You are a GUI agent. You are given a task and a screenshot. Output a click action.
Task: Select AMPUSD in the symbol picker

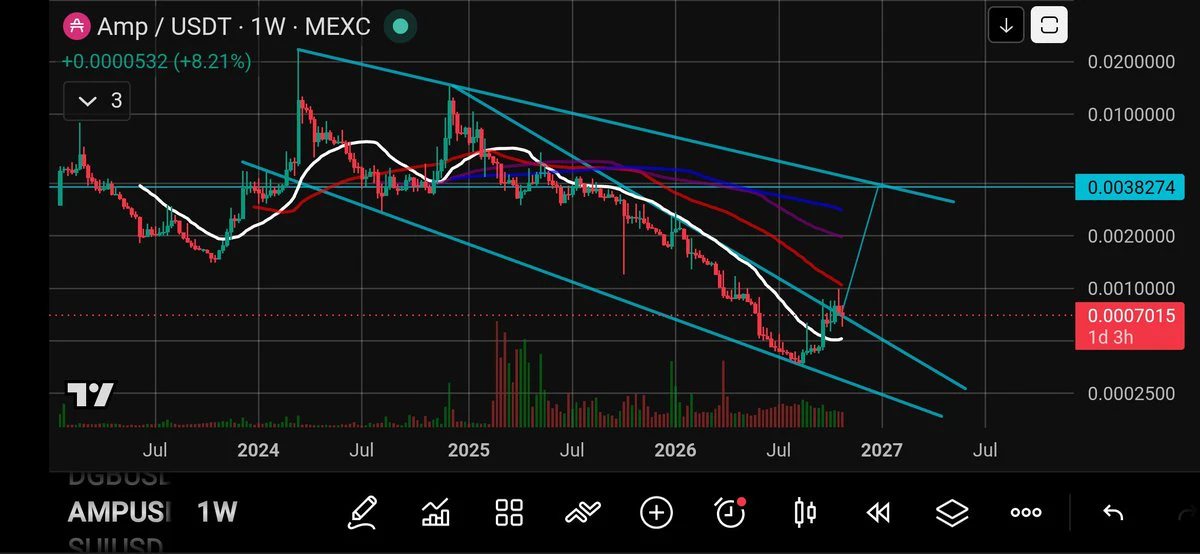[x=119, y=512]
